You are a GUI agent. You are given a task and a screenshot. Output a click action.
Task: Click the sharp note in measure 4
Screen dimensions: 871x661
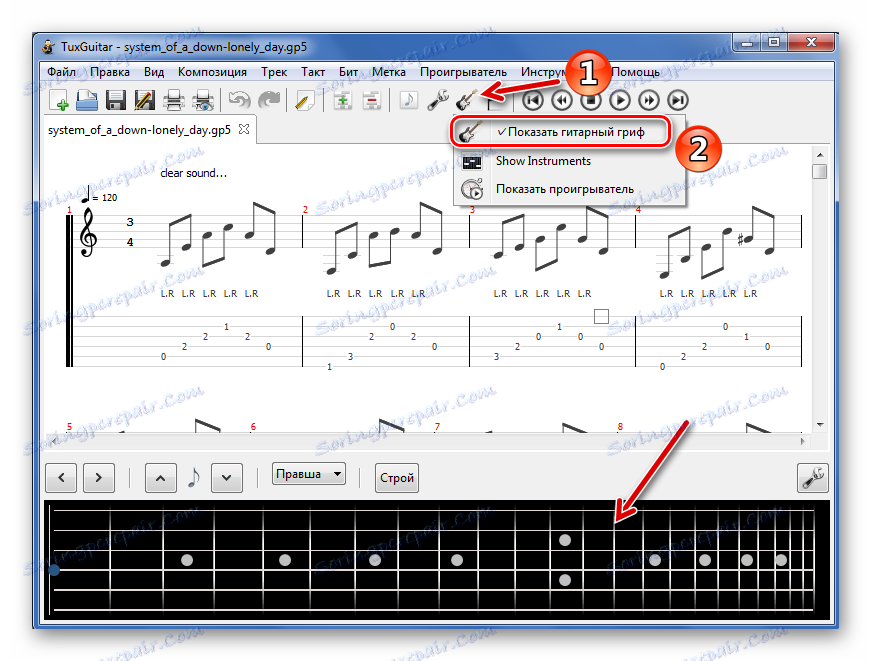tap(746, 239)
